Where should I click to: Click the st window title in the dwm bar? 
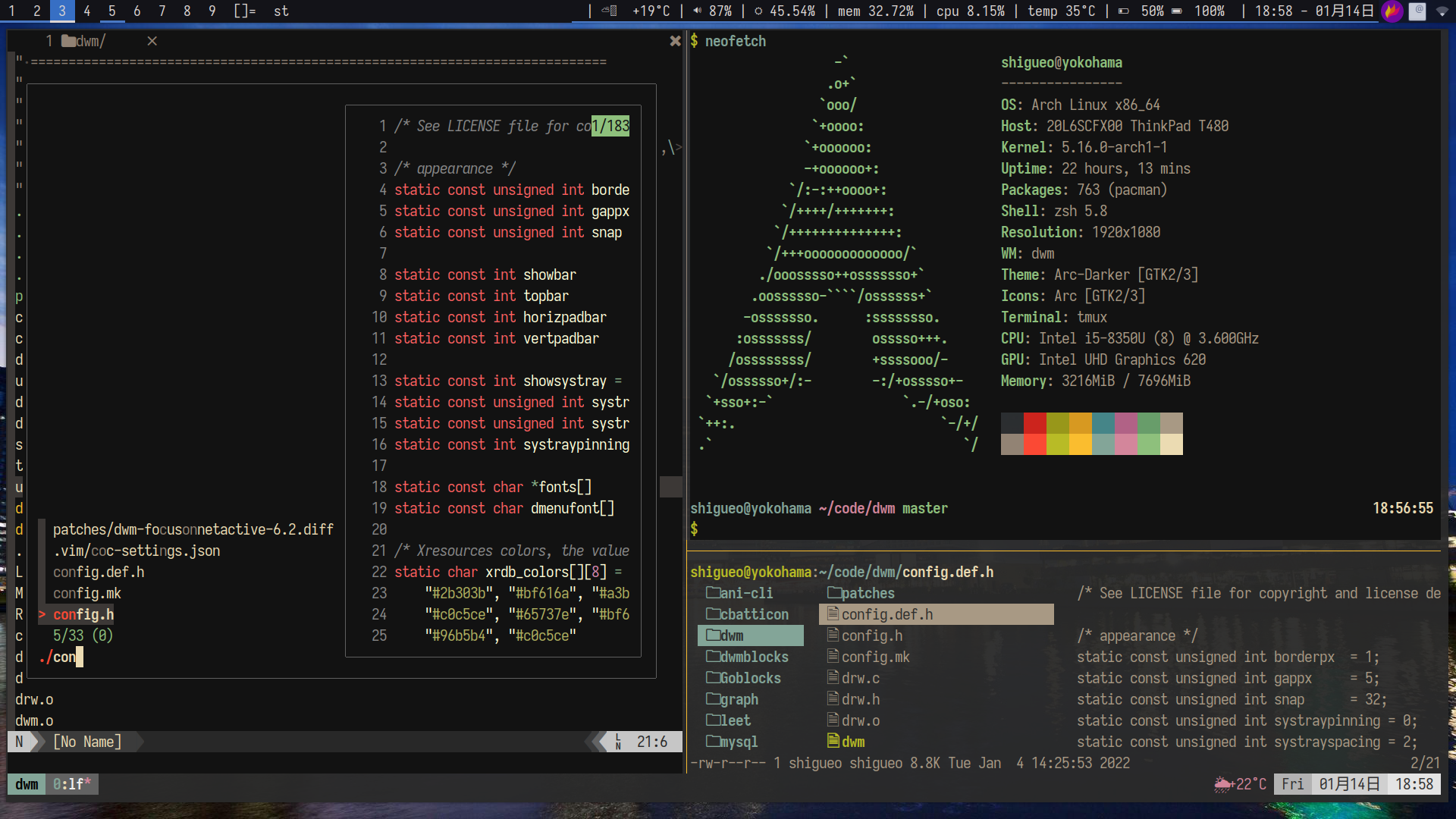[281, 11]
